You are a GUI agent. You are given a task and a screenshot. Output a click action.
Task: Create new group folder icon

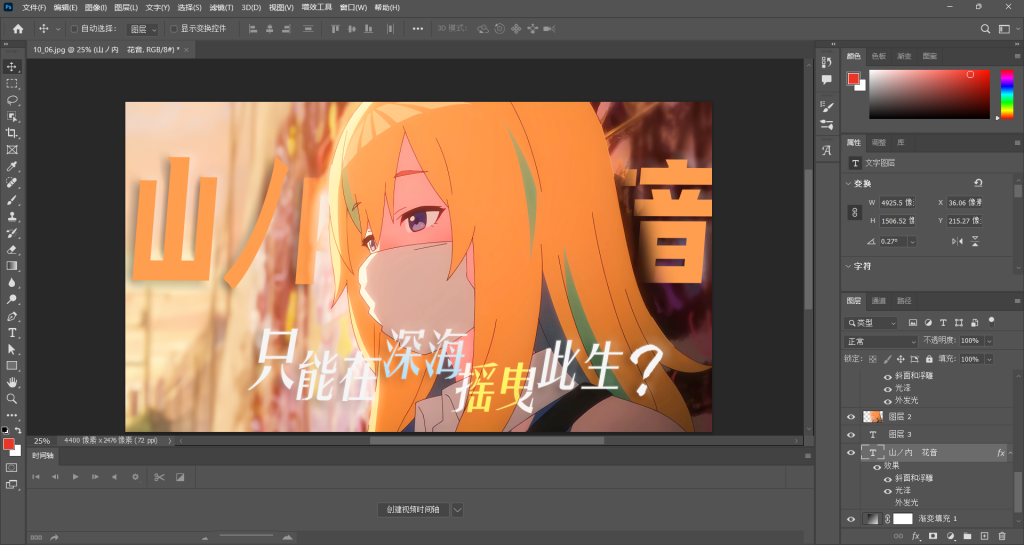coord(967,536)
